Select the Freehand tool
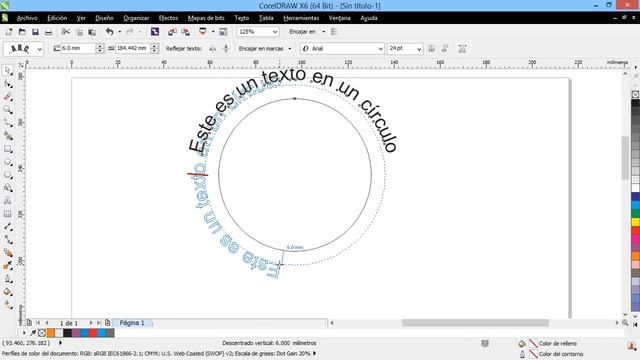 tap(7, 122)
